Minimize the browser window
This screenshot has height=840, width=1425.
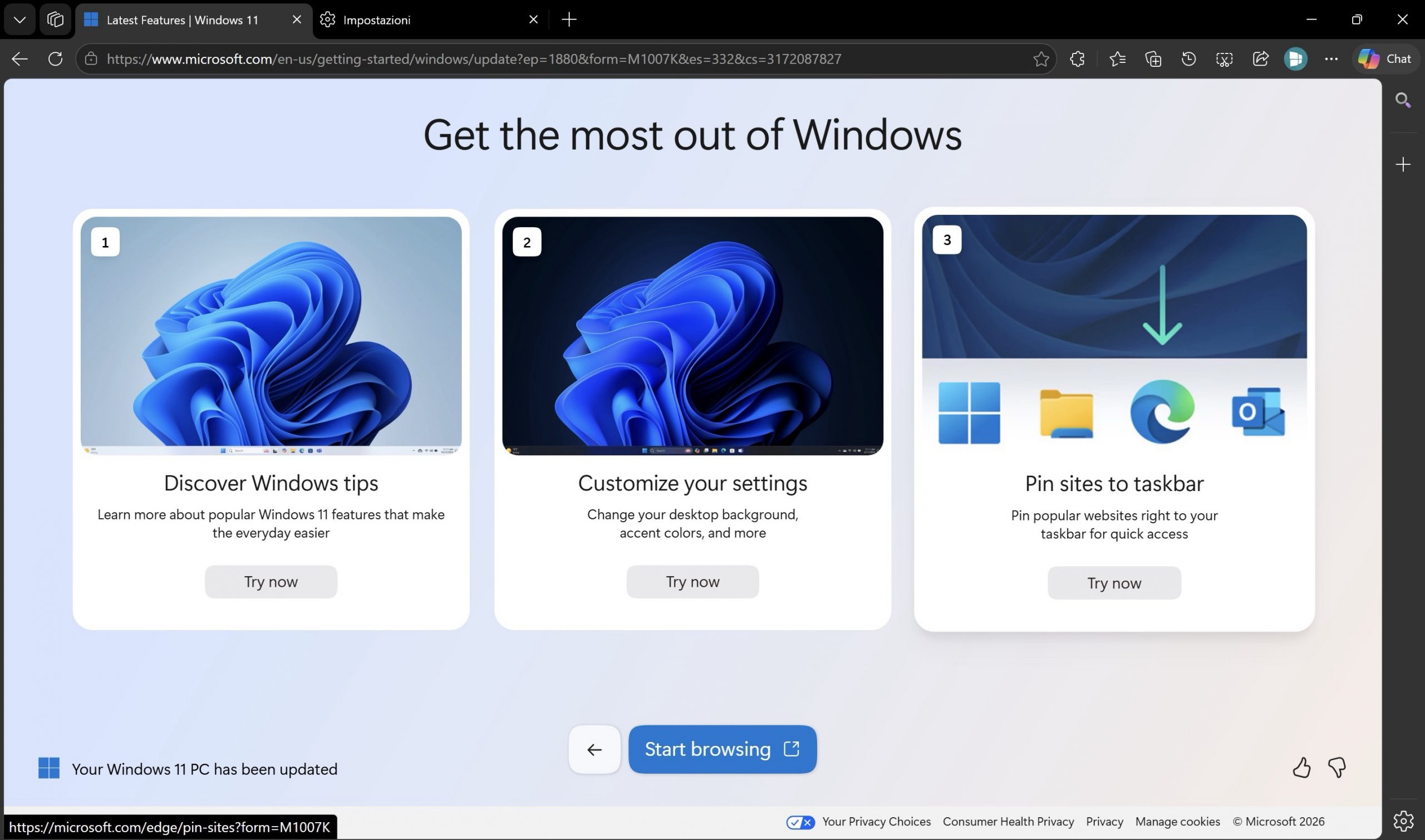[1311, 20]
